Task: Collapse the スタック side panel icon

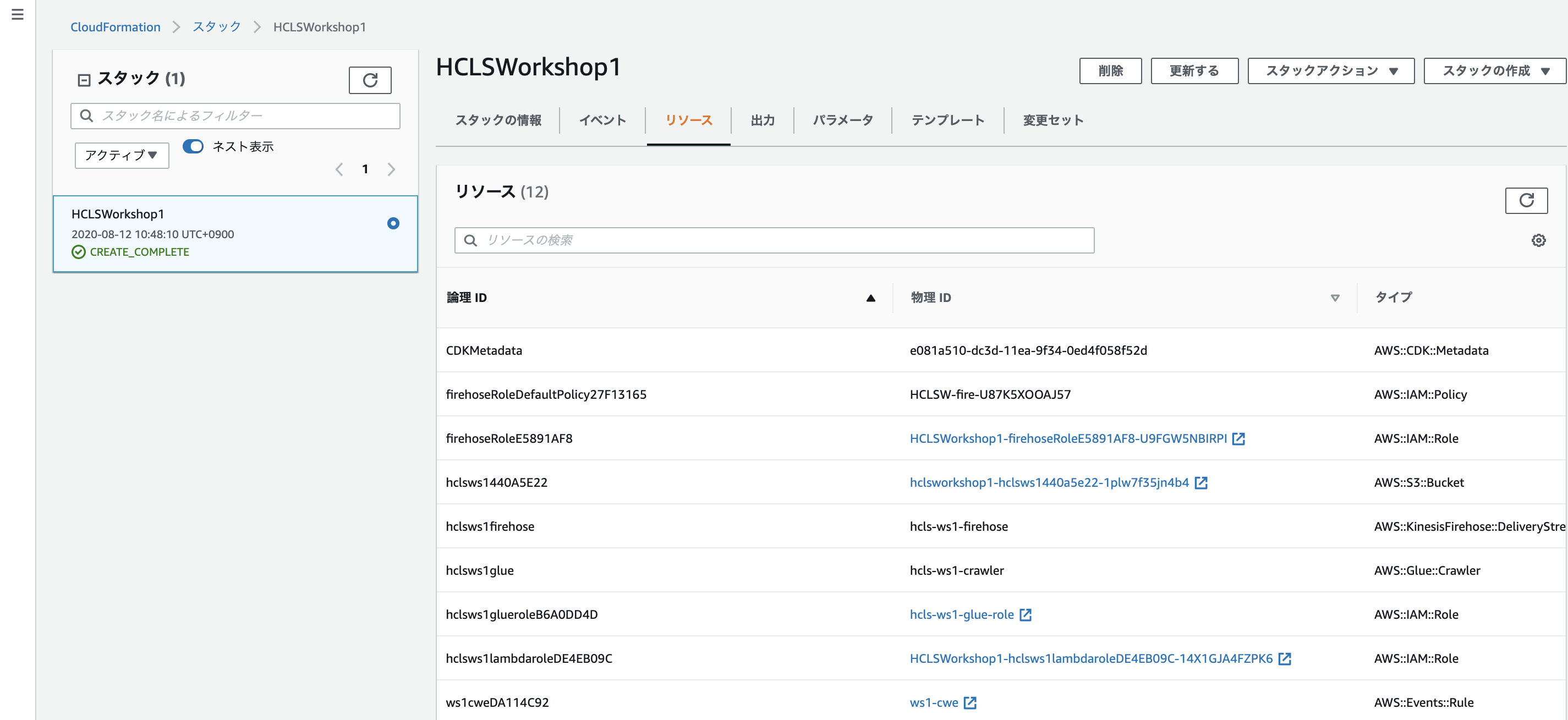Action: click(84, 80)
